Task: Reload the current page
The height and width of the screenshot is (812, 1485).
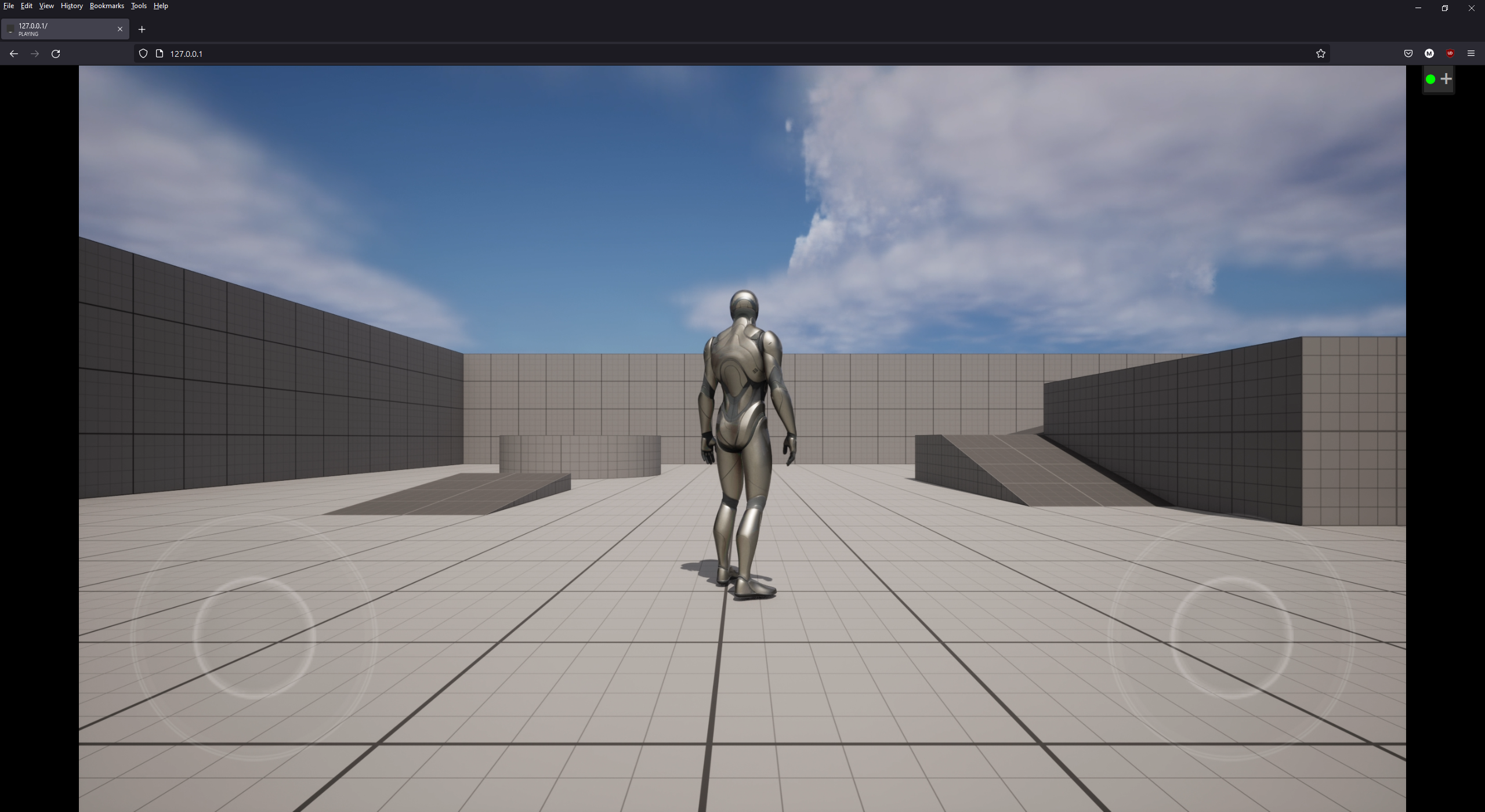Action: 56,53
